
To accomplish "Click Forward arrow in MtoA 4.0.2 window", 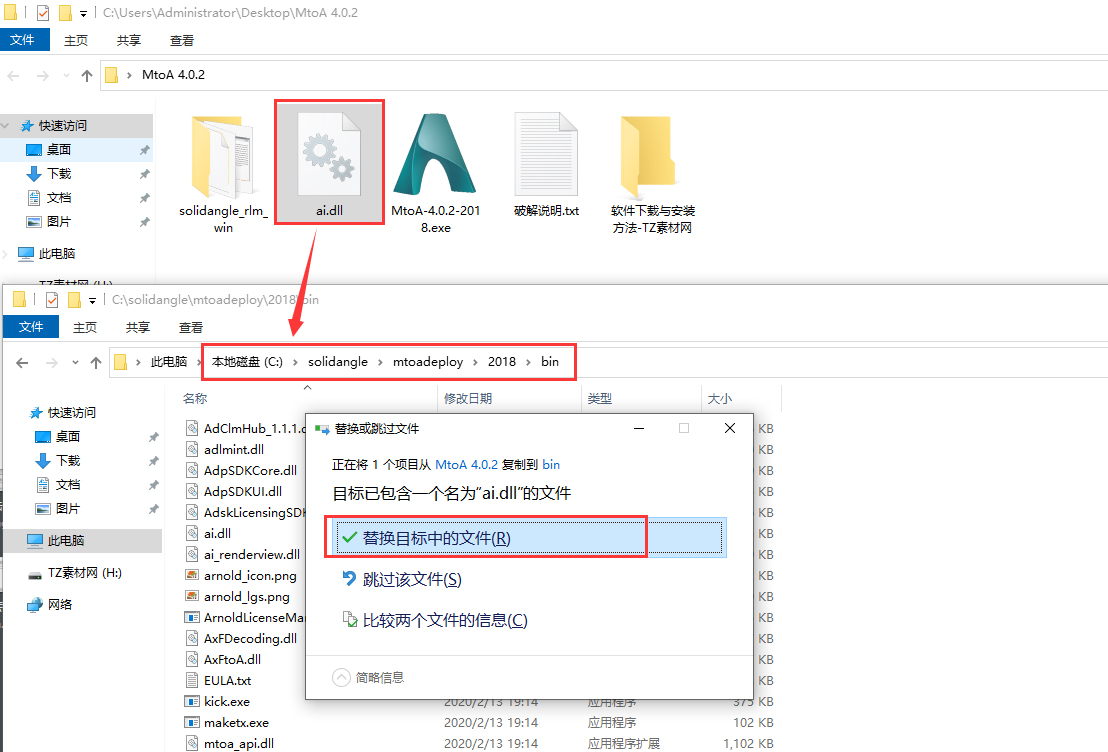I will point(42,76).
